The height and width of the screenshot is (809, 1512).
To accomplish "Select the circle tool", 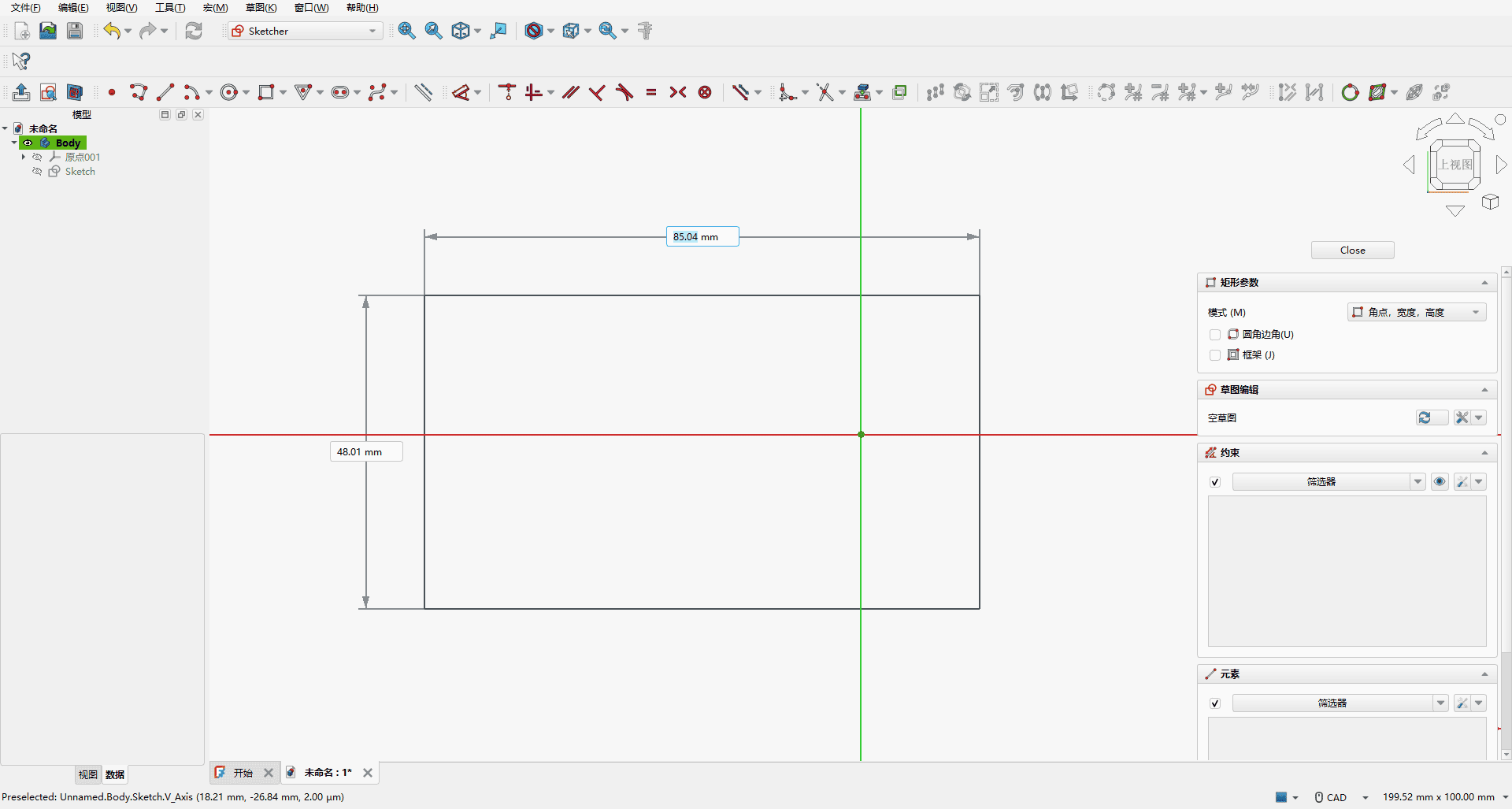I will pos(229,92).
